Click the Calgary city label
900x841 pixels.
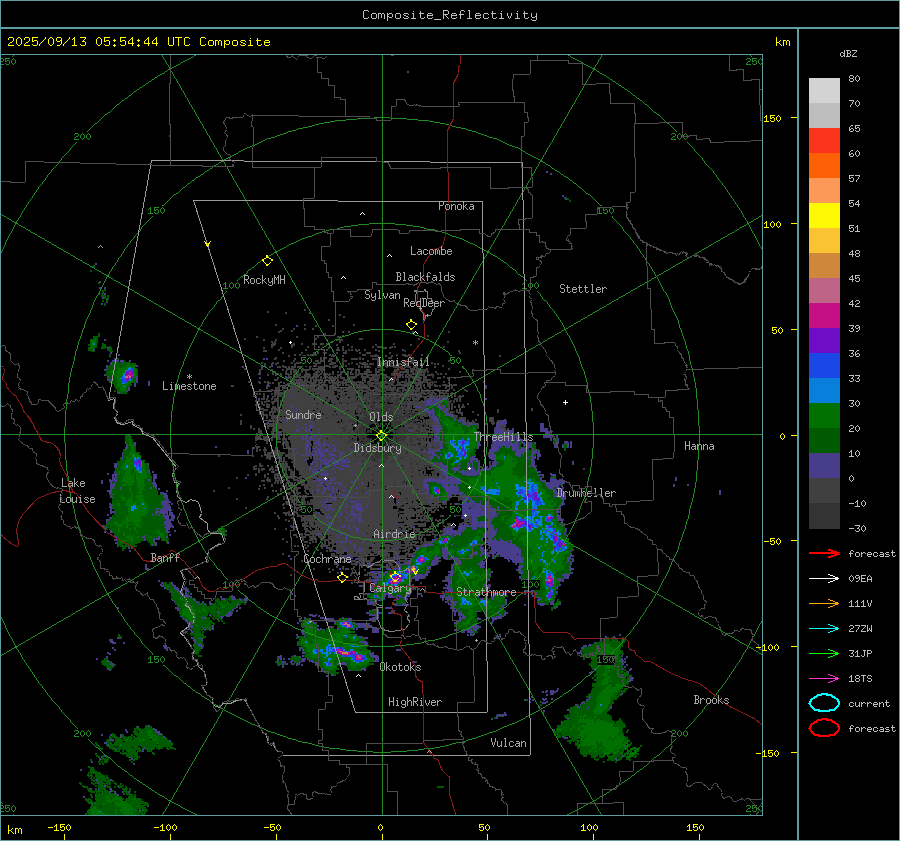pyautogui.click(x=390, y=588)
